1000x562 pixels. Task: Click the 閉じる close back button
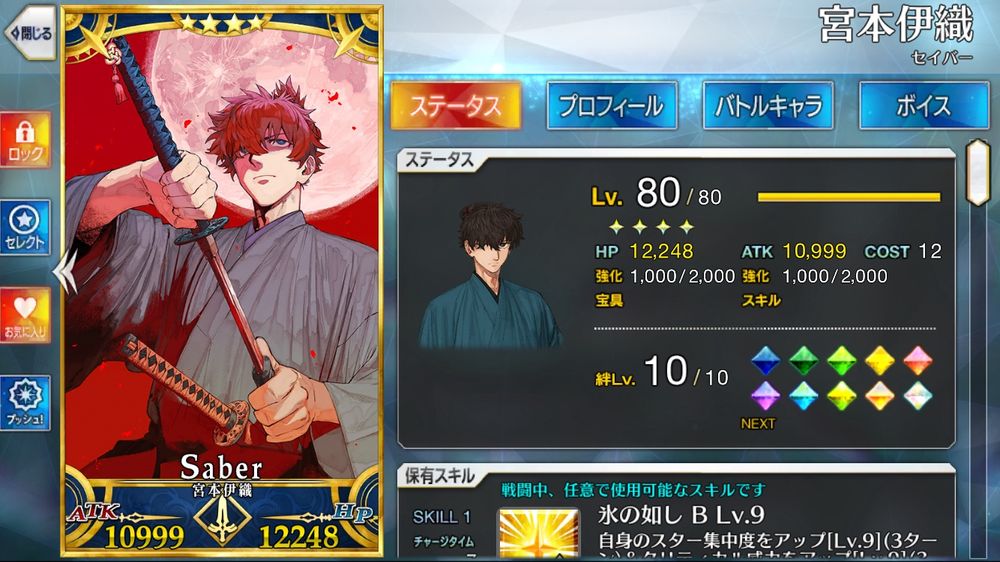tap(29, 33)
